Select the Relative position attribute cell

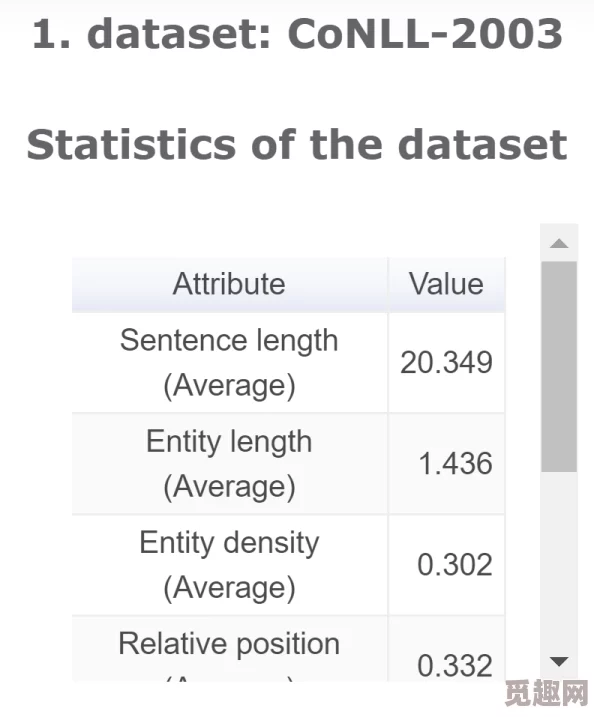[230, 648]
